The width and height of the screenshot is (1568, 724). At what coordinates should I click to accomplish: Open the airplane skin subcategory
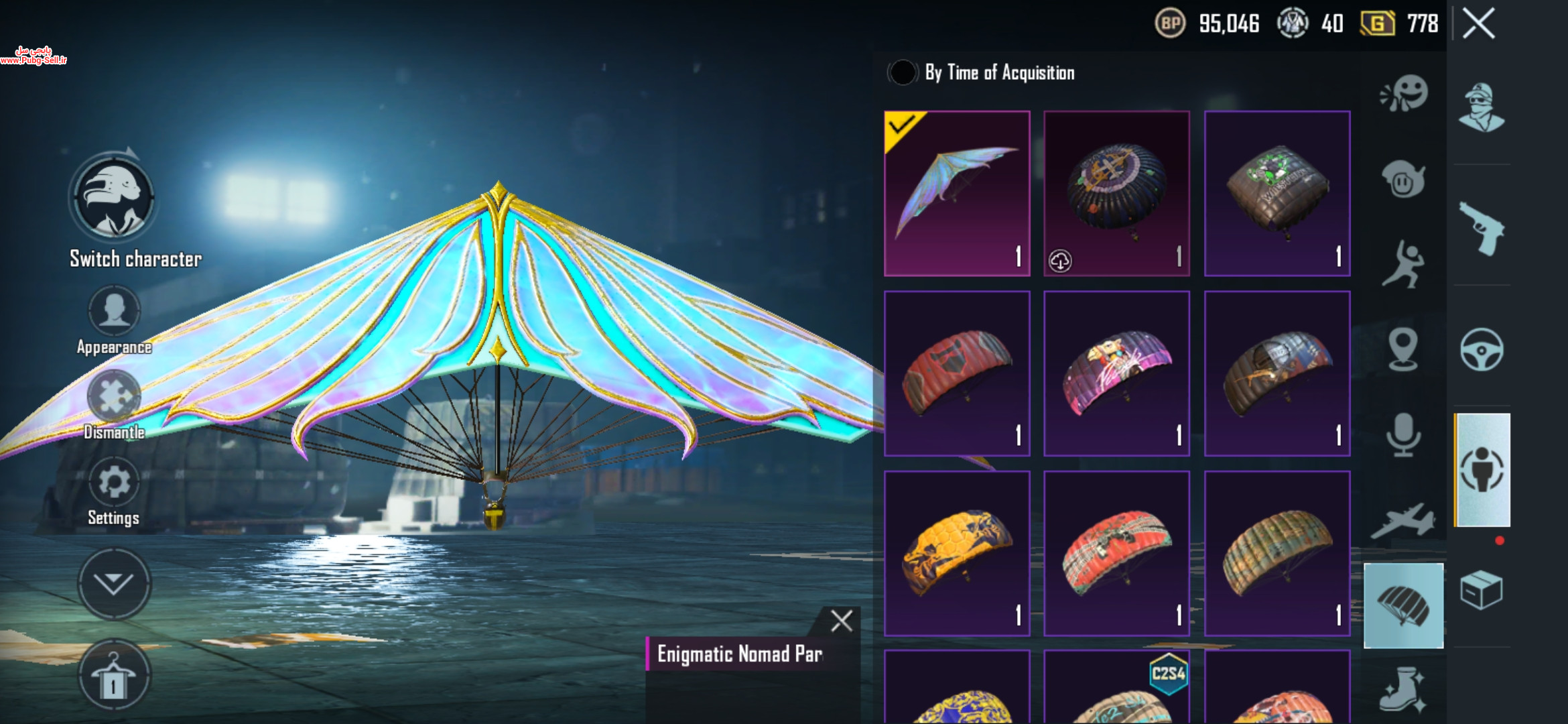click(x=1403, y=521)
